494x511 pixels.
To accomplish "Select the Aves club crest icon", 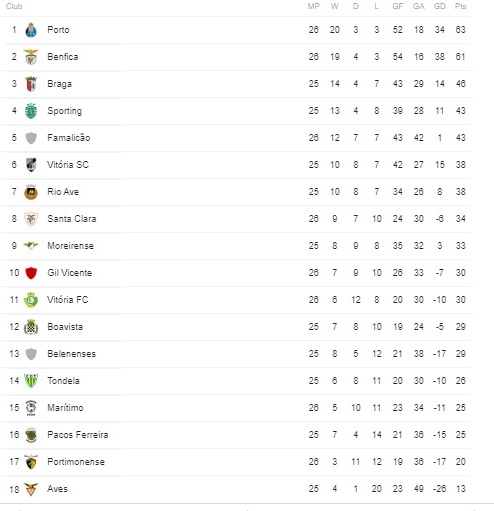I will pyautogui.click(x=31, y=489).
